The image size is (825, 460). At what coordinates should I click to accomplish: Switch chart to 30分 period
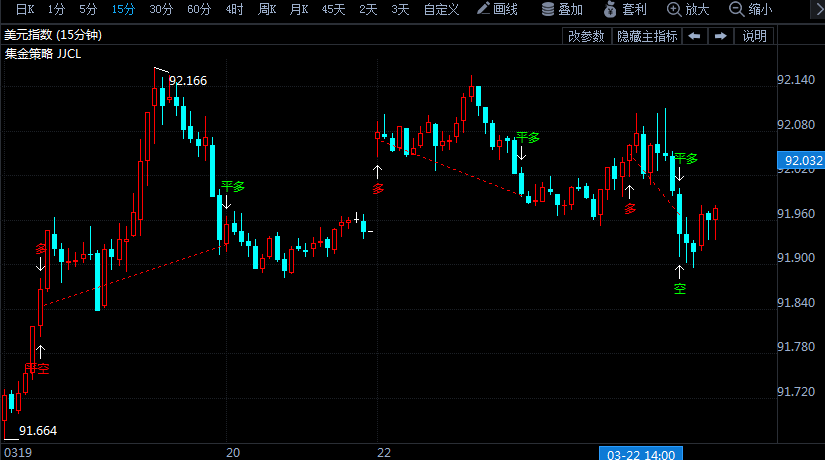tap(161, 9)
